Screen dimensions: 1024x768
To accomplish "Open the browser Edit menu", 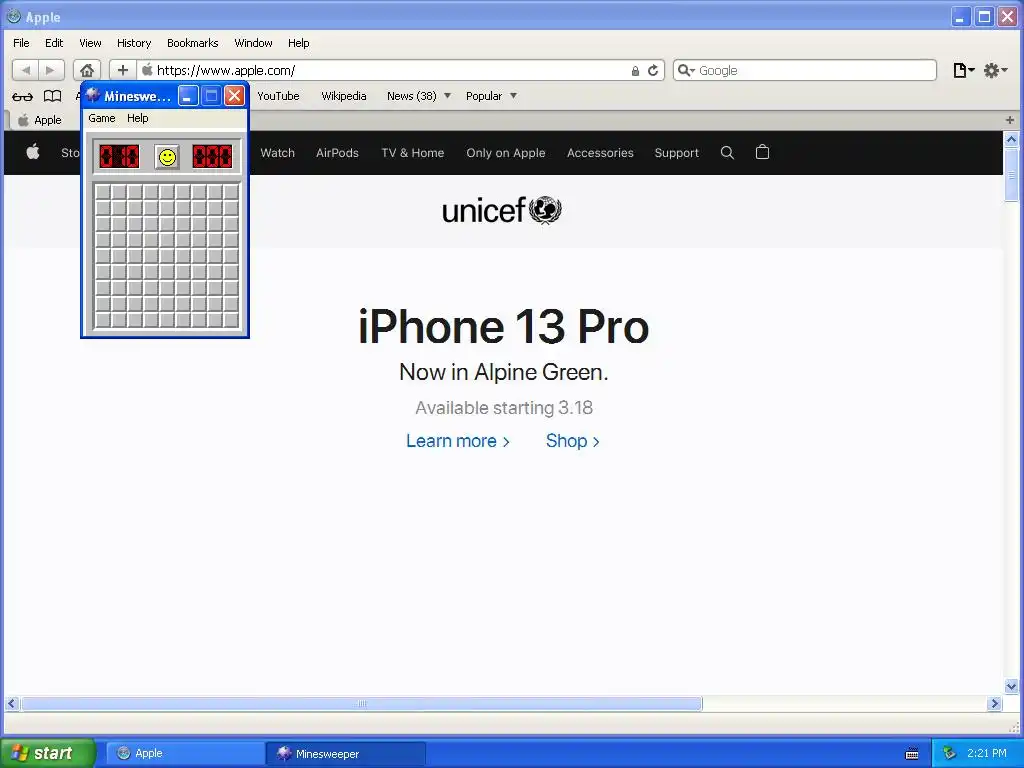I will (54, 43).
